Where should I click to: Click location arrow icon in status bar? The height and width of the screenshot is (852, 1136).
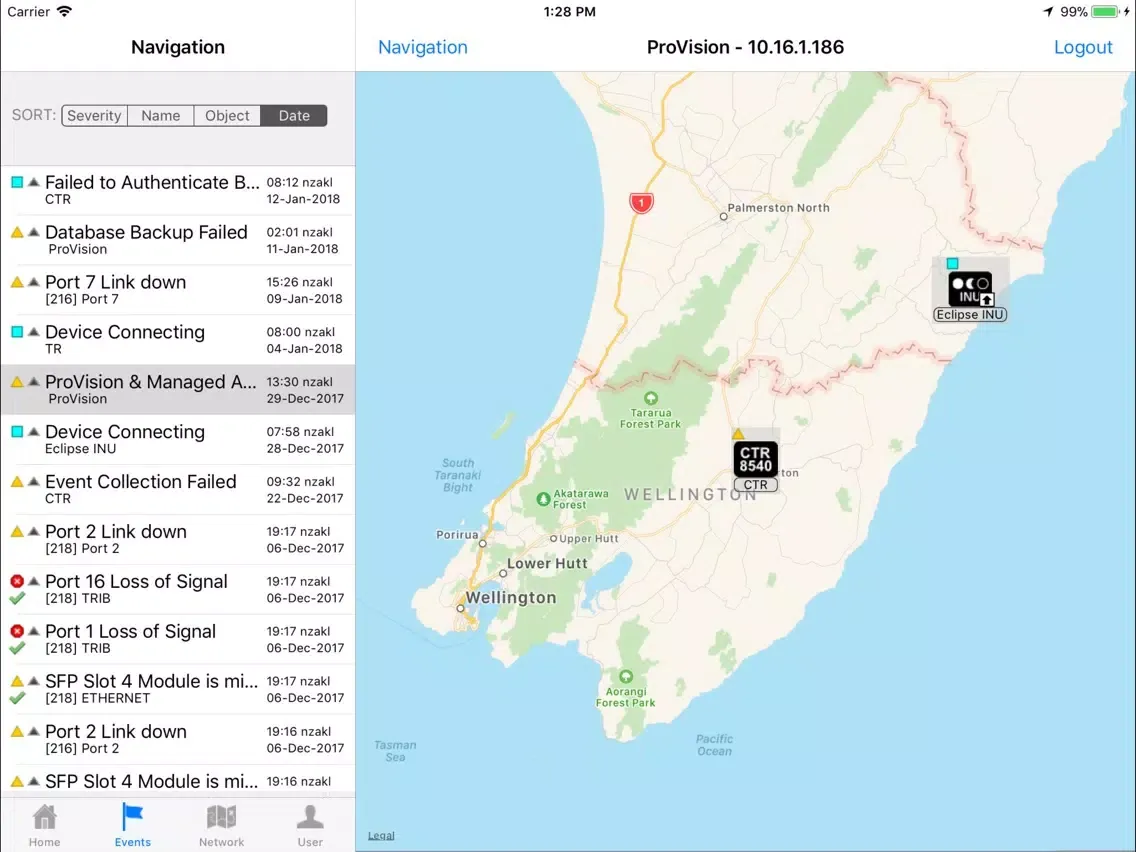[x=1048, y=12]
